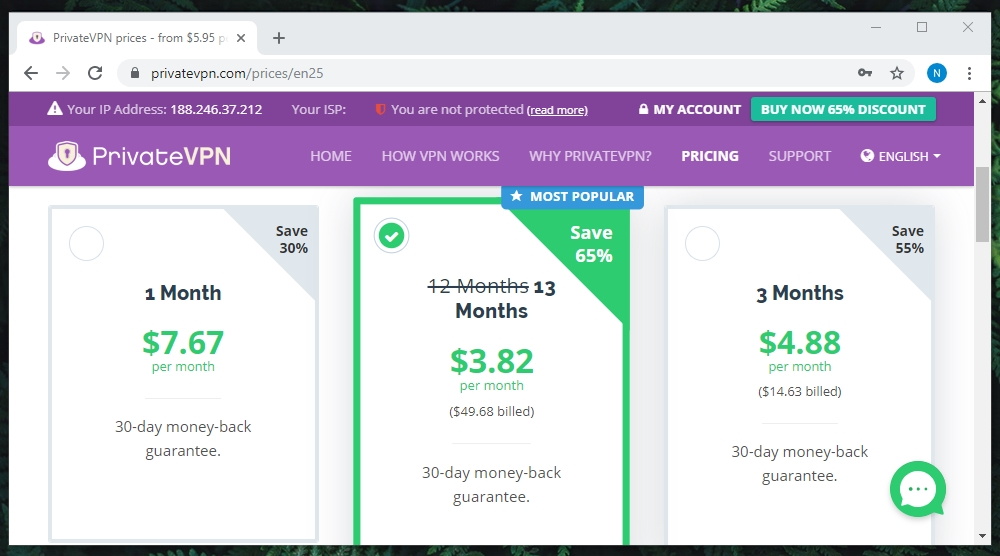Minimize the Chrome window
1000x556 pixels.
pos(876,27)
